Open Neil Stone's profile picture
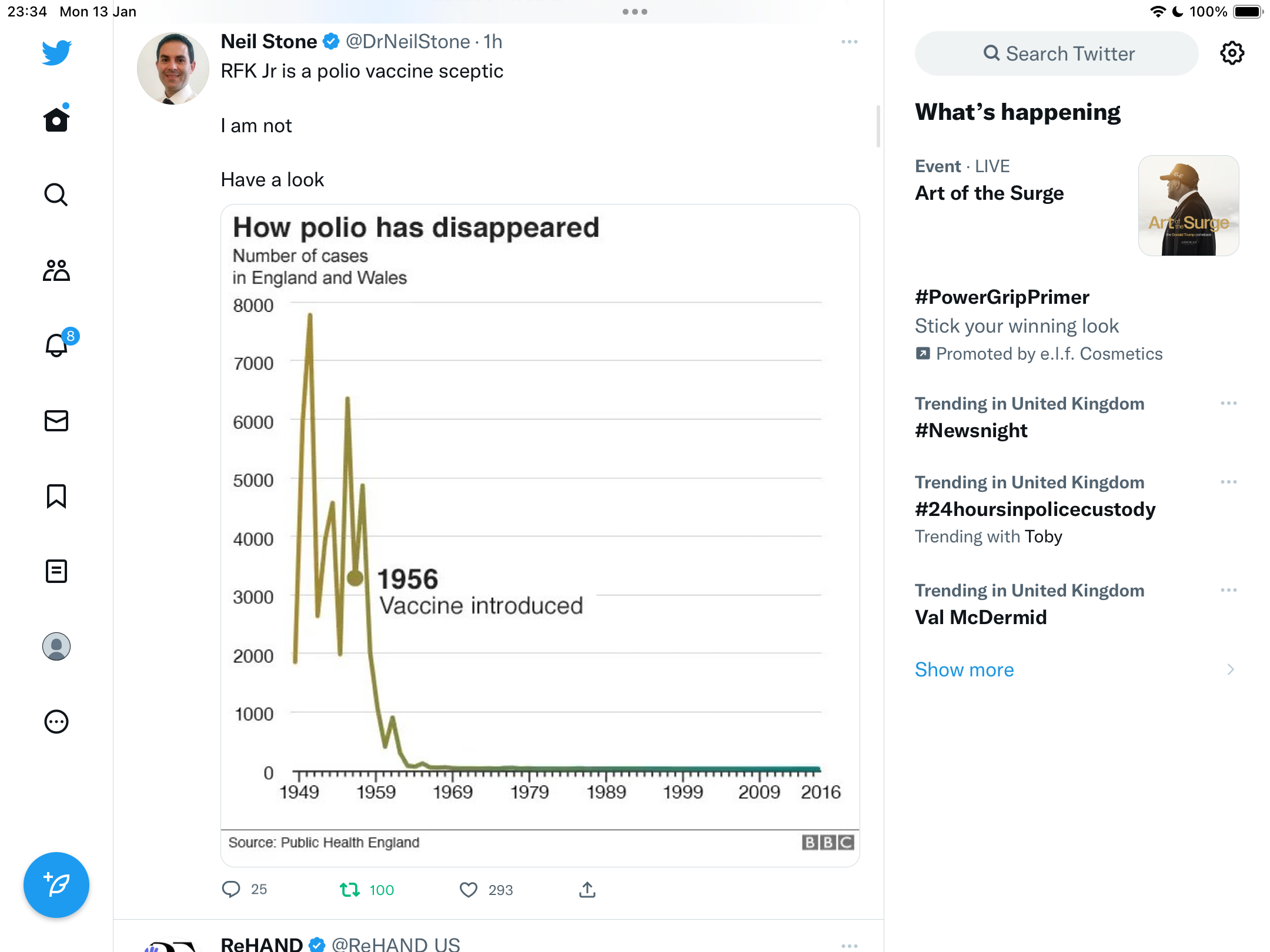The image size is (1270, 952). (x=173, y=68)
